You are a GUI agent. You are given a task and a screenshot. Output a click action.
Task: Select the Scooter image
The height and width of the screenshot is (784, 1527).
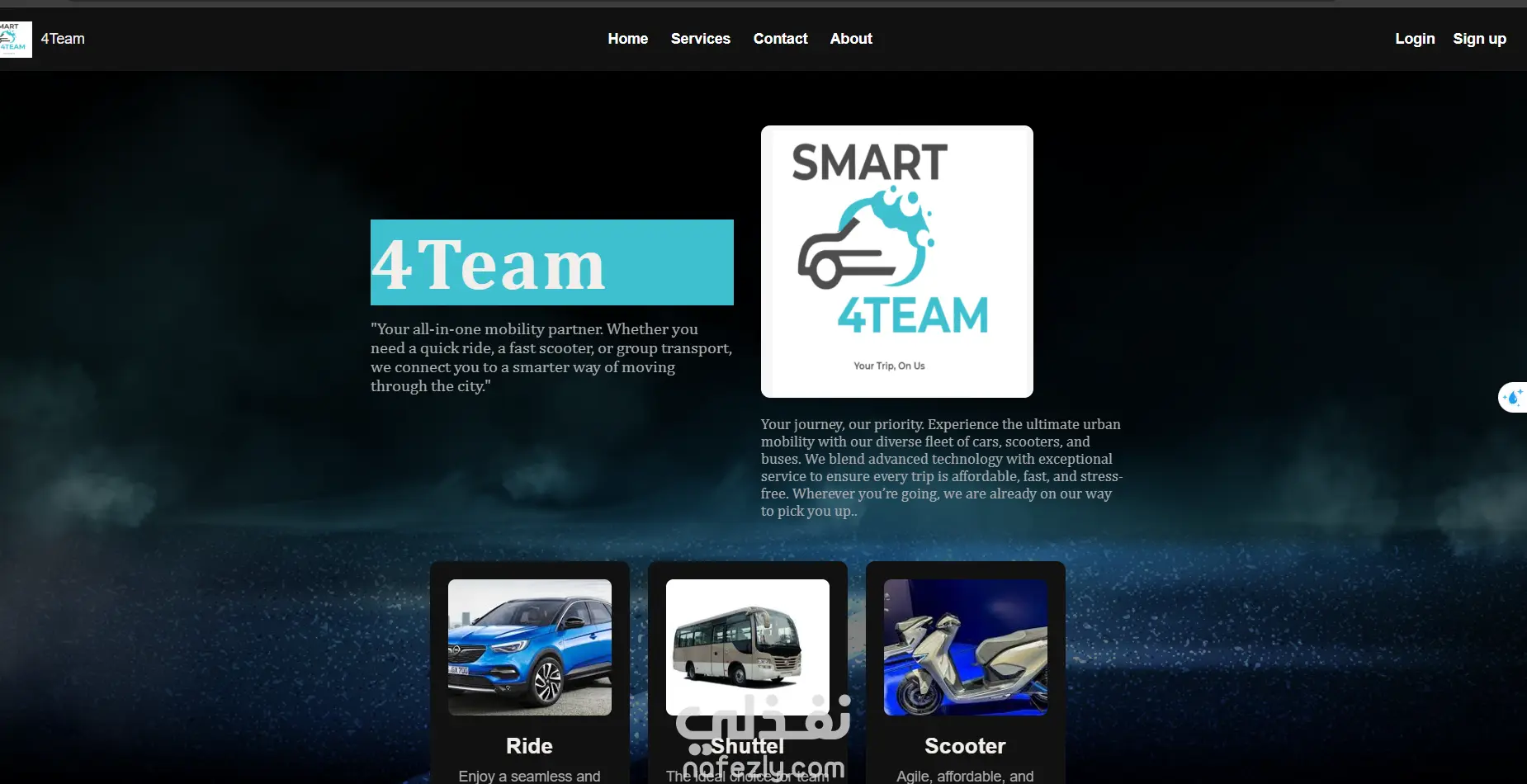coord(966,647)
